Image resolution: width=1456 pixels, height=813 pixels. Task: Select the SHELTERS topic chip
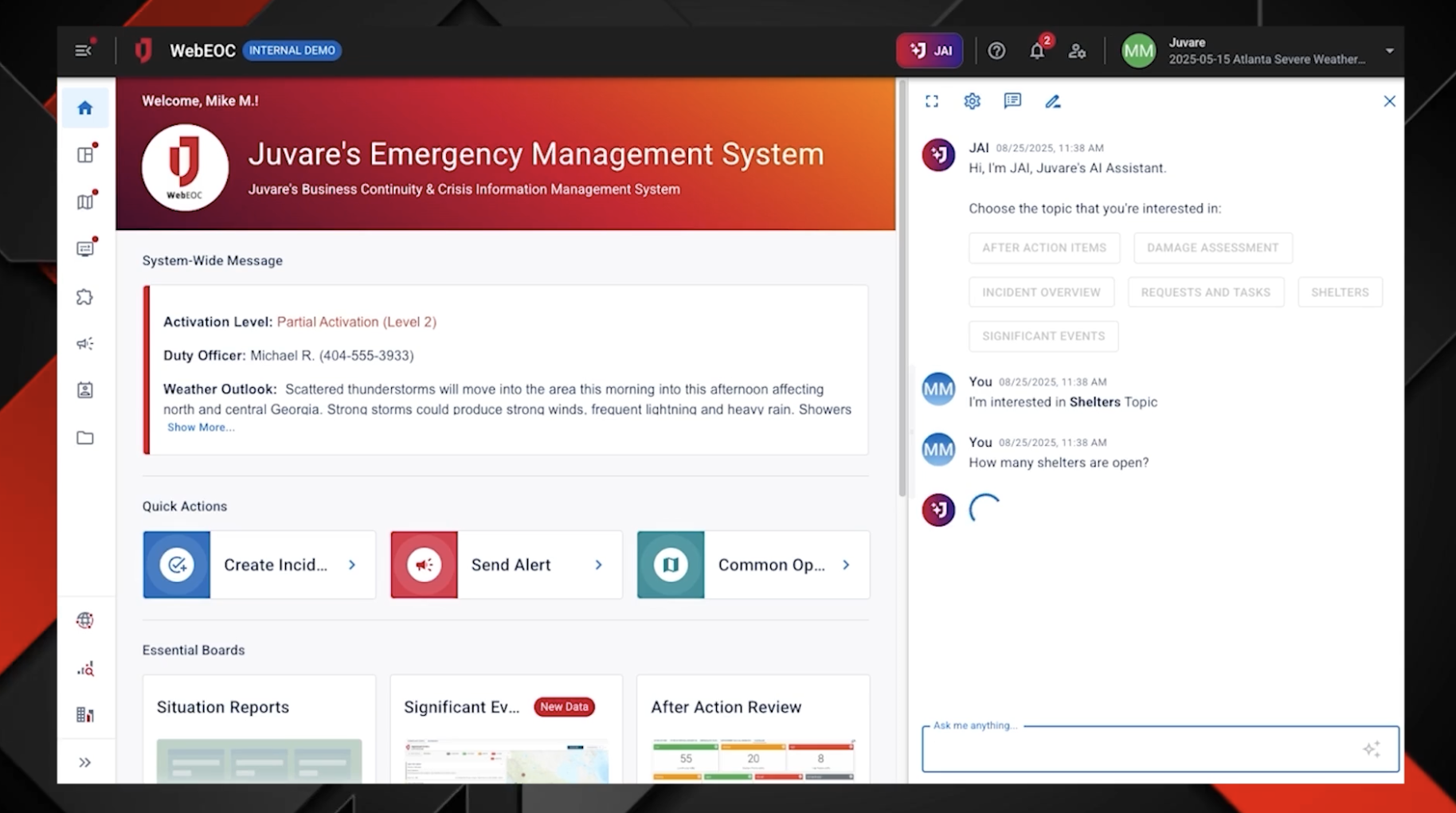coord(1340,292)
